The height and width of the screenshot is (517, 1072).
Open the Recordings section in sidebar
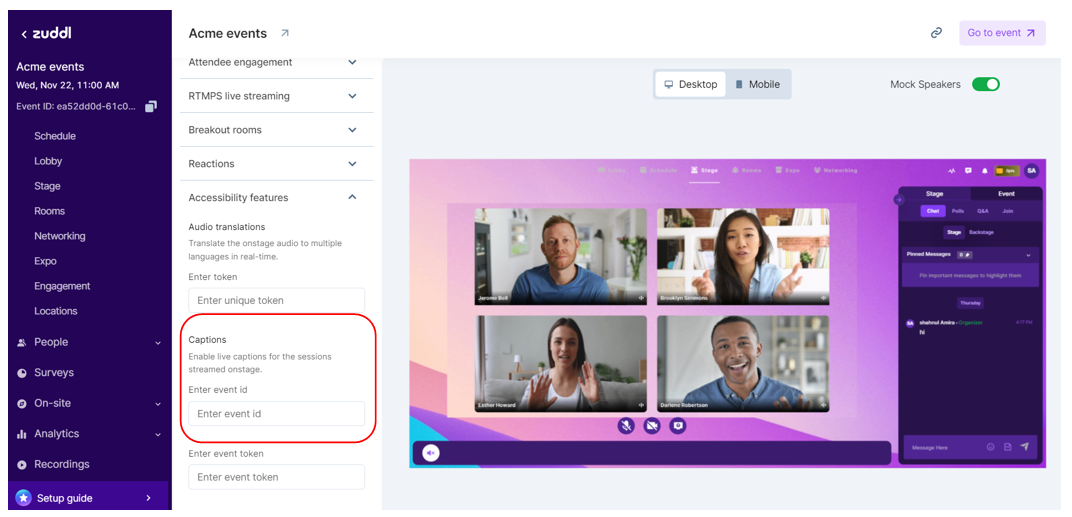tap(62, 465)
